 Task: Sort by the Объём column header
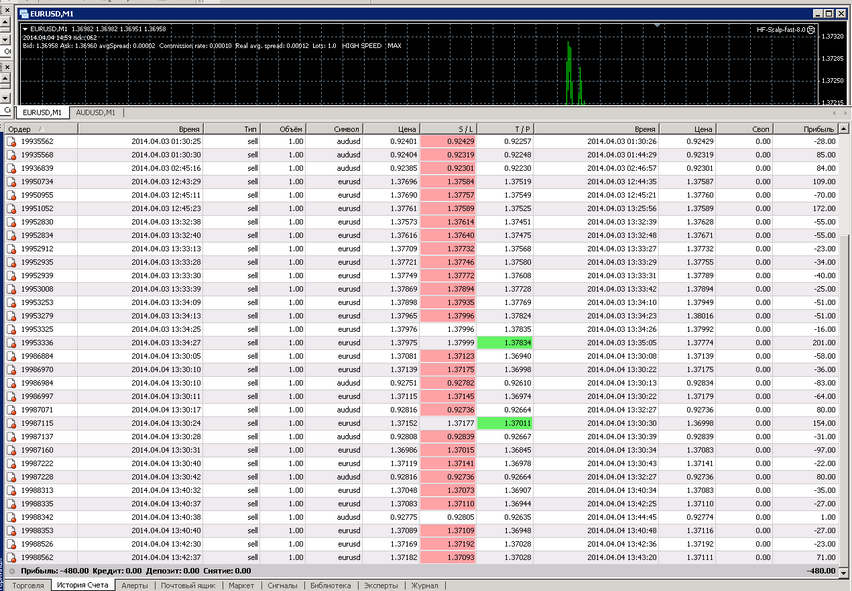[283, 129]
